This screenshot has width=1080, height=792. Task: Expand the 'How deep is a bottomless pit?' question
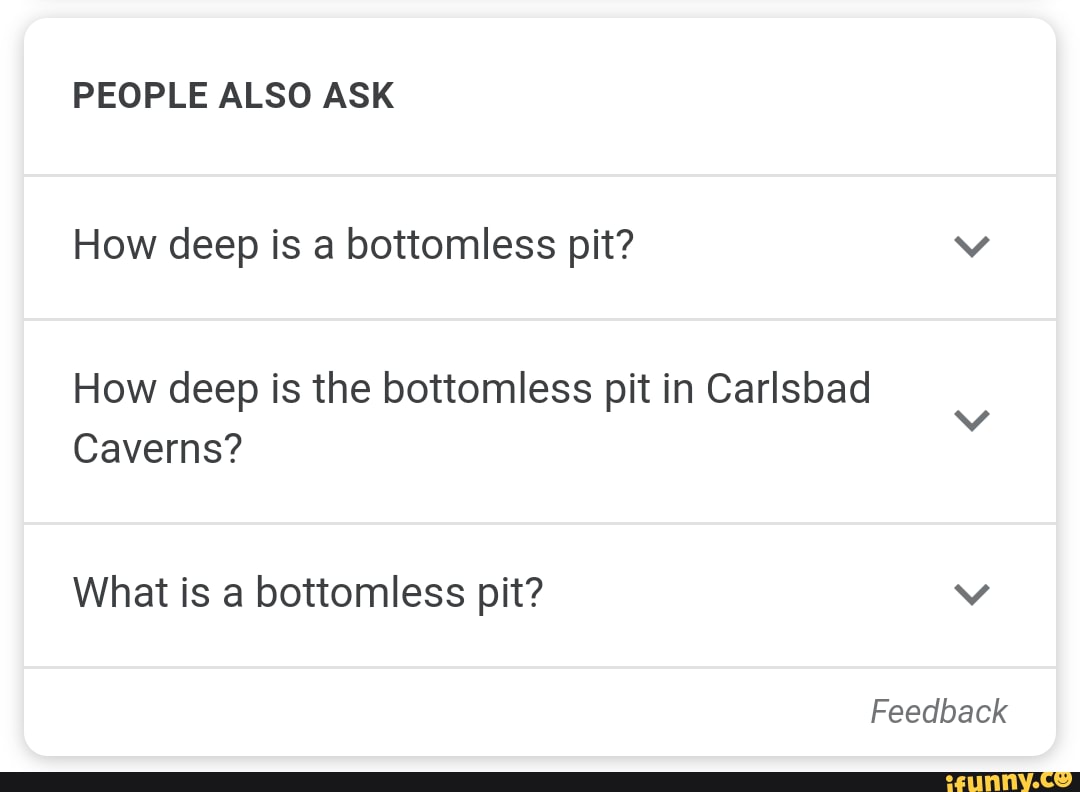[352, 245]
